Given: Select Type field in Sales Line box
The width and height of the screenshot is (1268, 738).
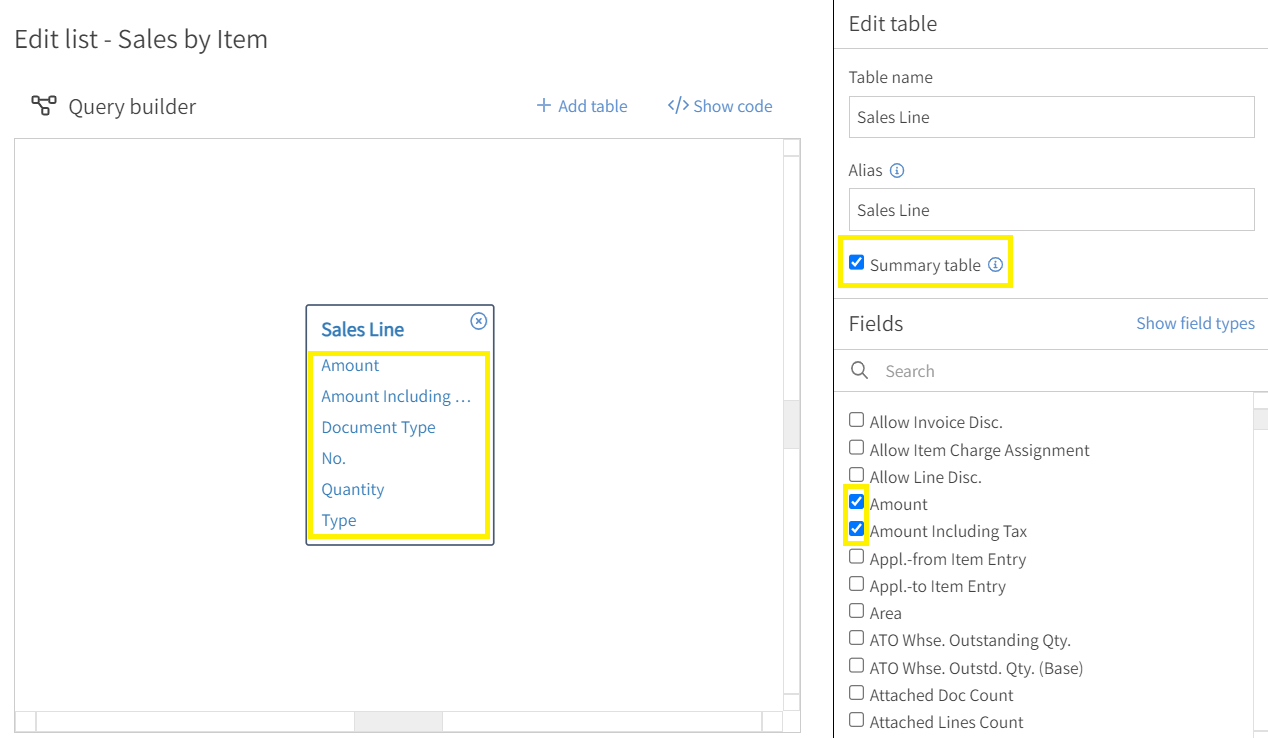Looking at the screenshot, I should coord(338,520).
